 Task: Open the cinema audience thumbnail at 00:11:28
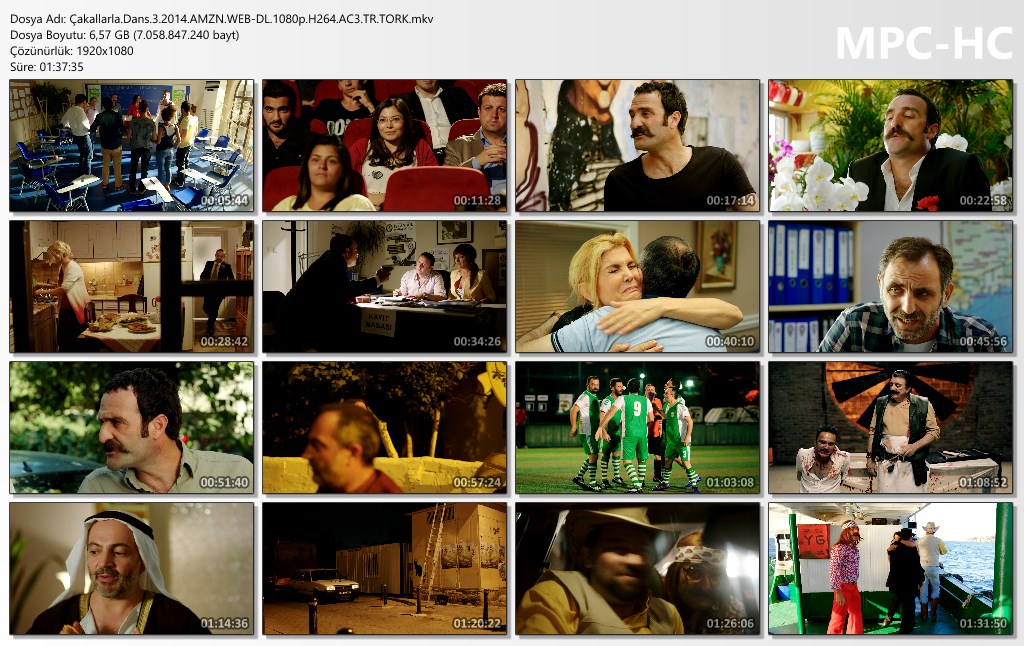(384, 146)
